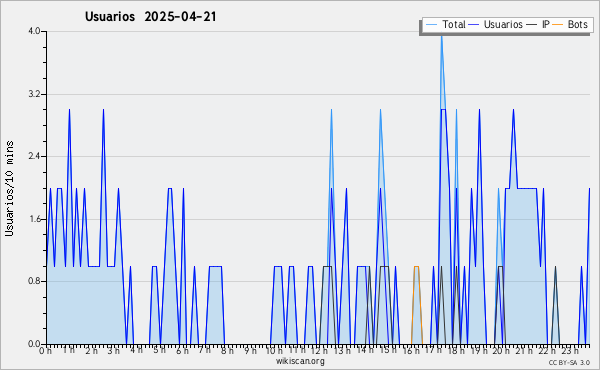Click the '20 h' x-axis label
Screen dimensions: 600x370
click(x=501, y=350)
